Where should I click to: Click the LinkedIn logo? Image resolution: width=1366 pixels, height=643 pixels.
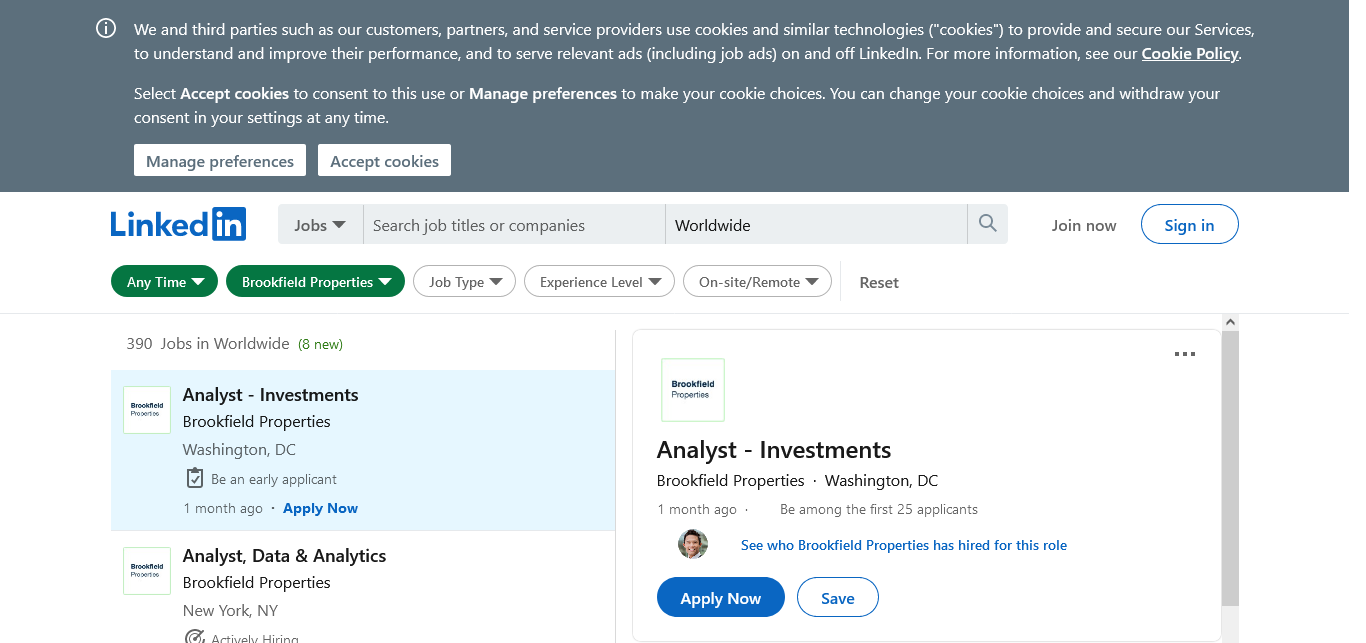pos(178,224)
